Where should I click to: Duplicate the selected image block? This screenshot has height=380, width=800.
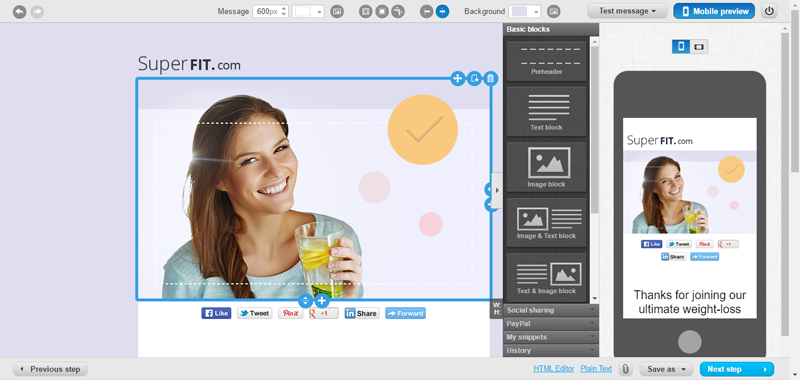point(474,79)
